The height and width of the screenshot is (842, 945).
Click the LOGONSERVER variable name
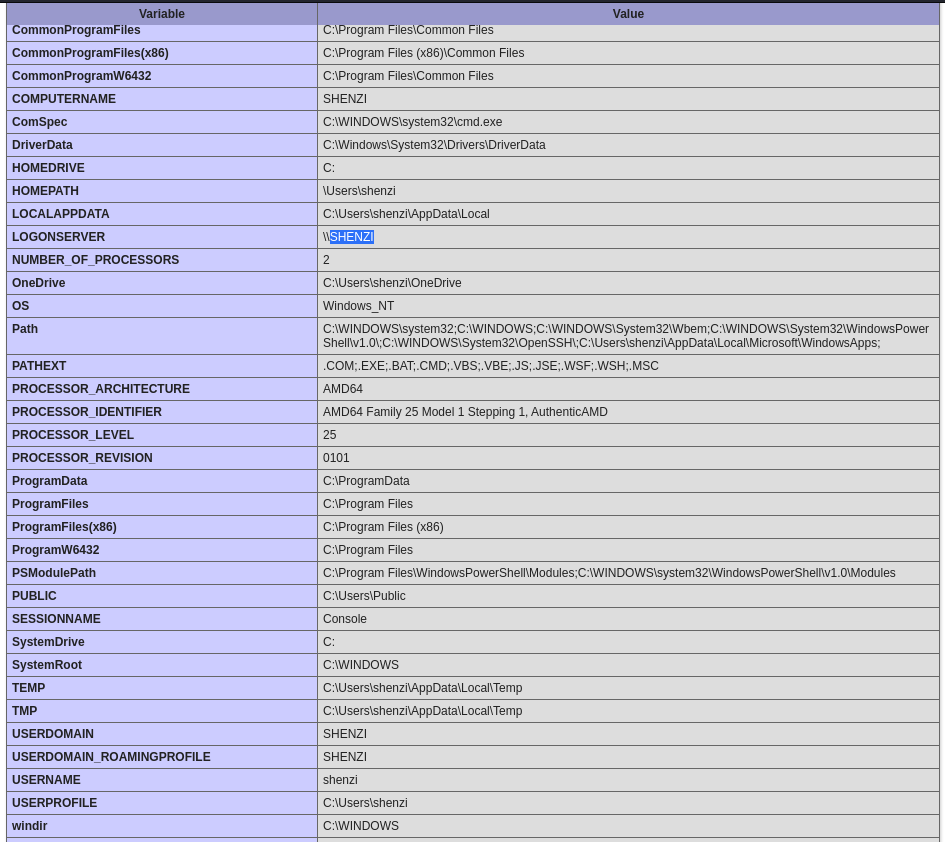pos(58,237)
